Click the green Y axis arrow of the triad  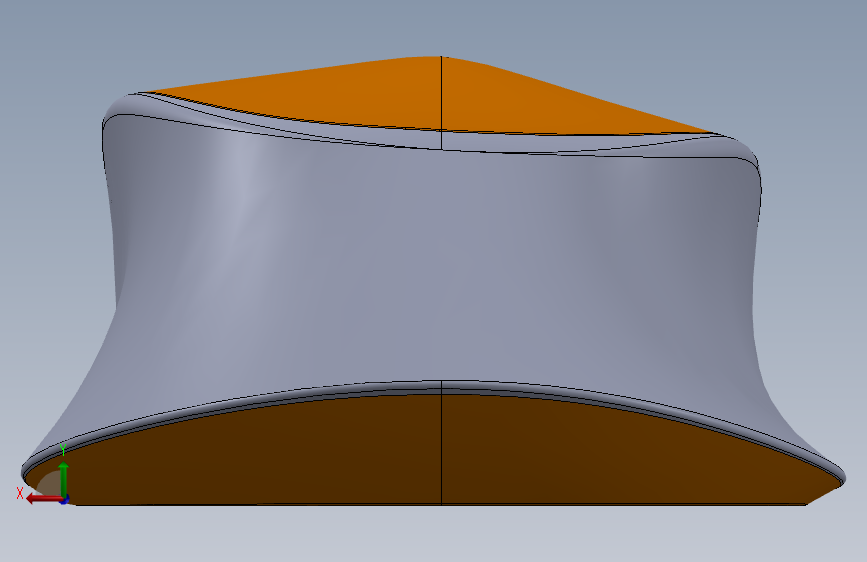(64, 479)
